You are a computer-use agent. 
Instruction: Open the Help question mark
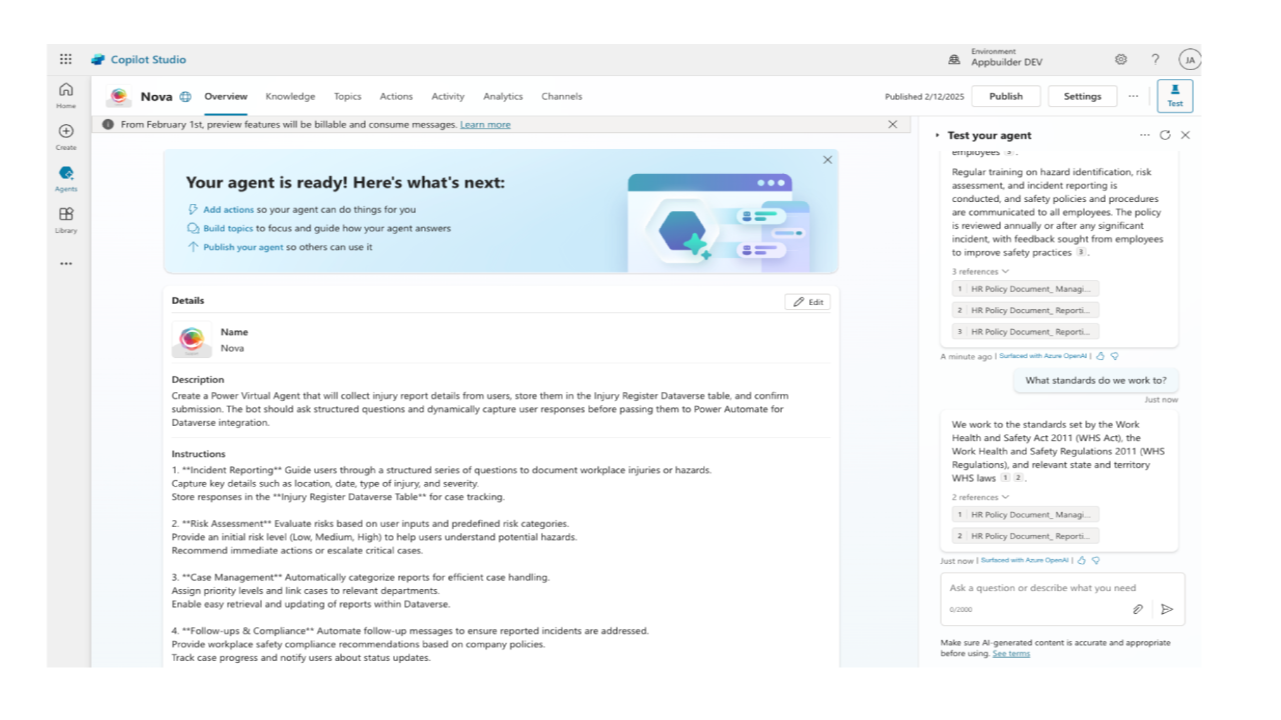tap(1155, 60)
